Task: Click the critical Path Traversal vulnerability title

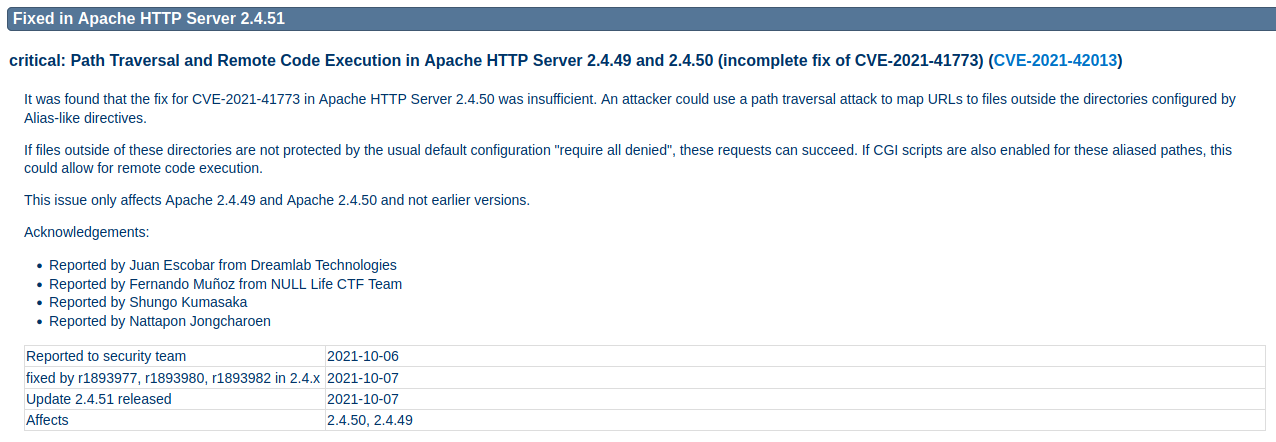Action: click(495, 61)
